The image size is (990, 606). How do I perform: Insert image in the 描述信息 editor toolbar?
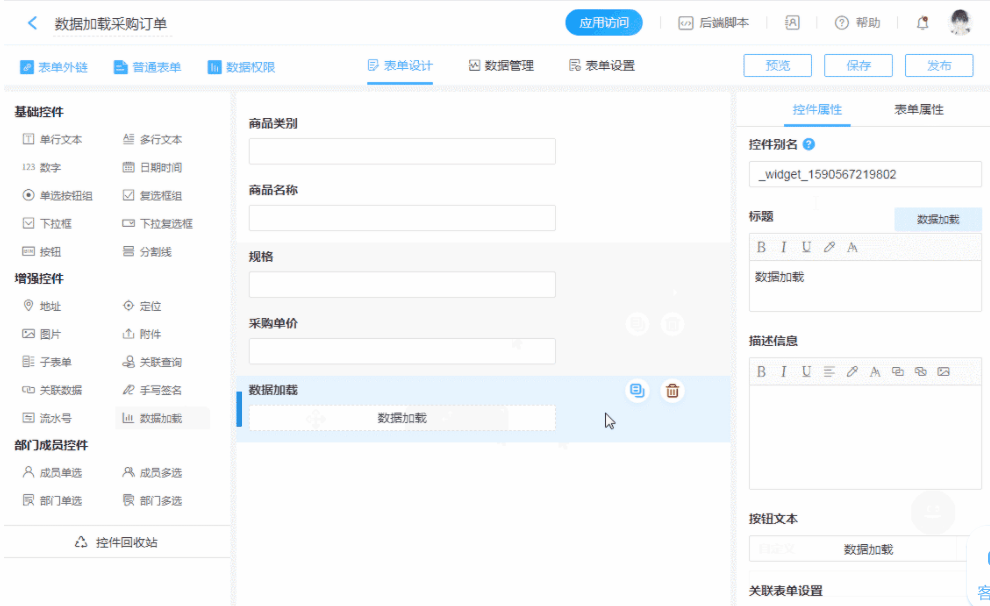point(943,371)
